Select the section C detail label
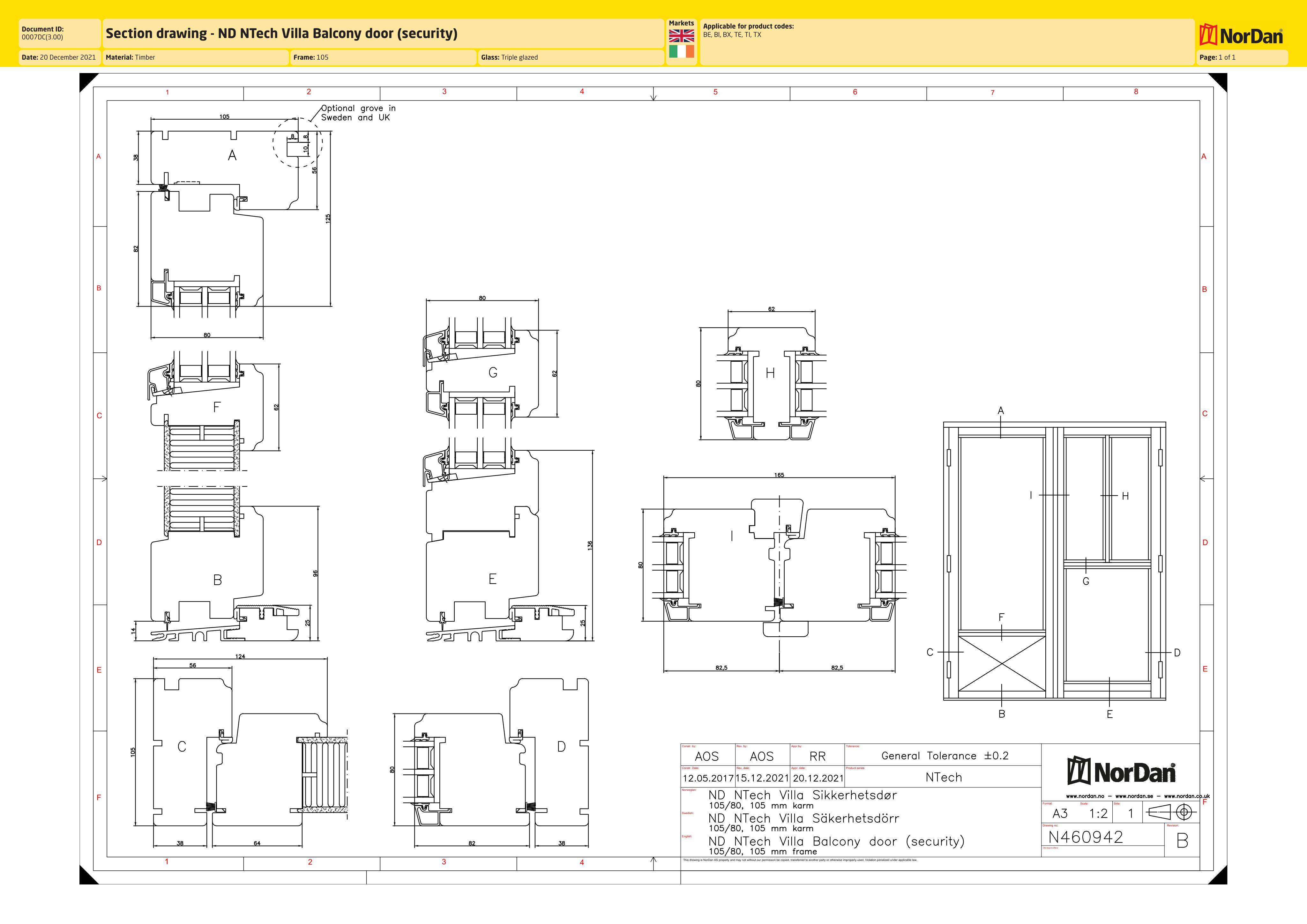 (182, 746)
